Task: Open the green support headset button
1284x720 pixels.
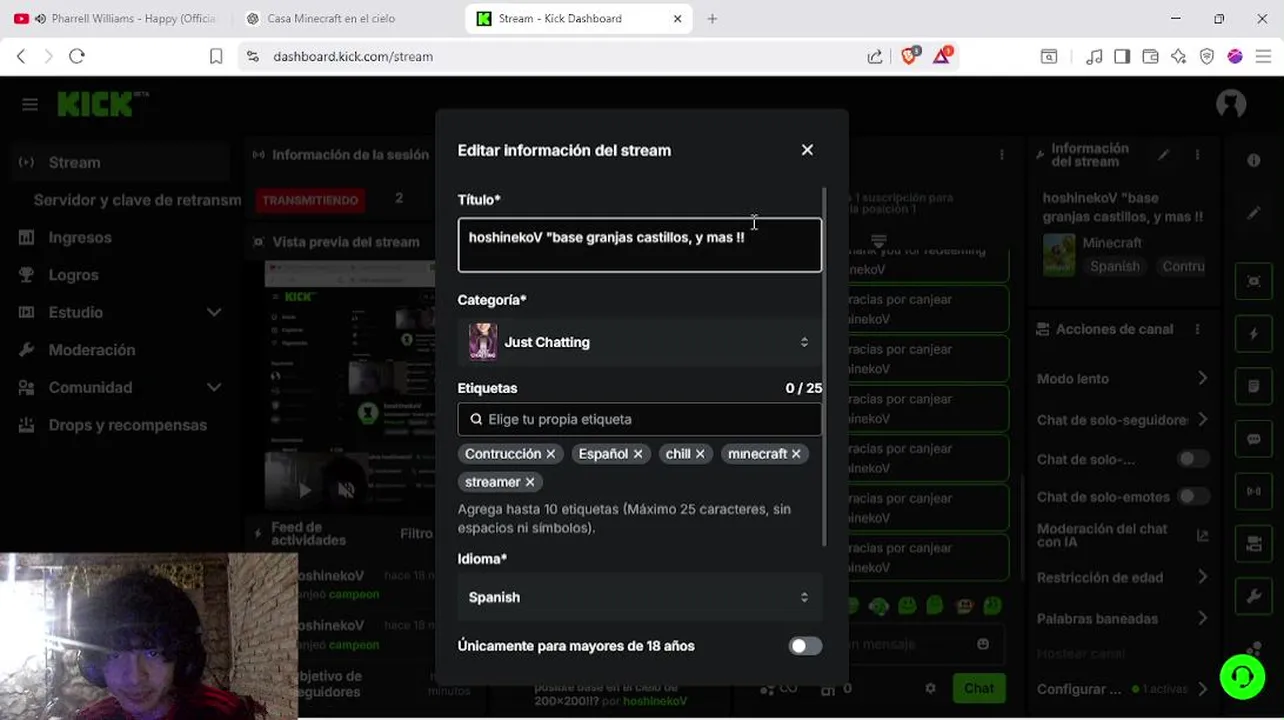Action: 1243,677
